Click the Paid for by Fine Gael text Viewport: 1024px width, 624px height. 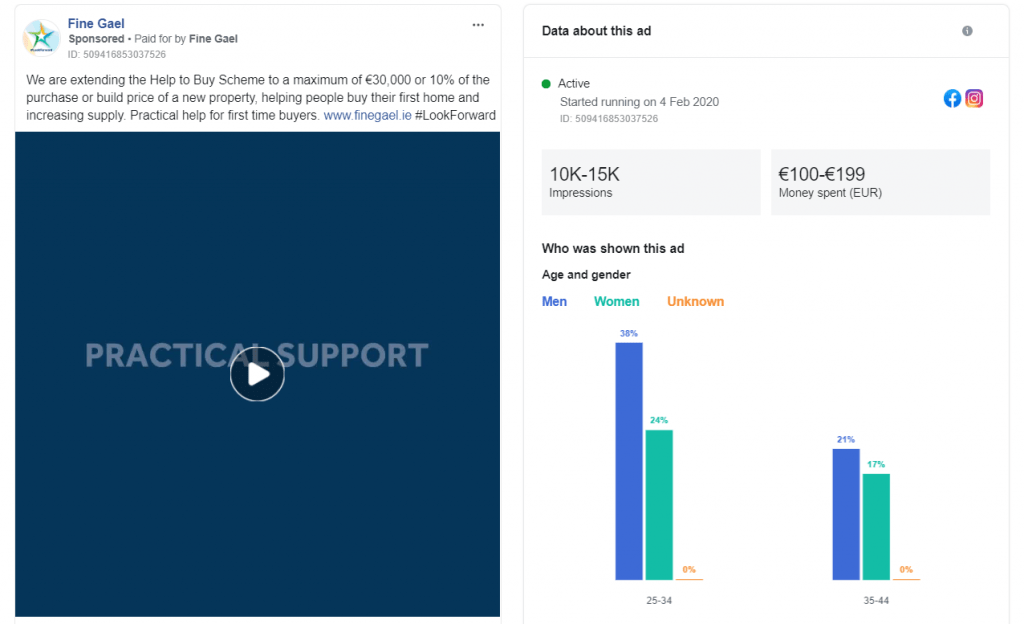point(186,39)
